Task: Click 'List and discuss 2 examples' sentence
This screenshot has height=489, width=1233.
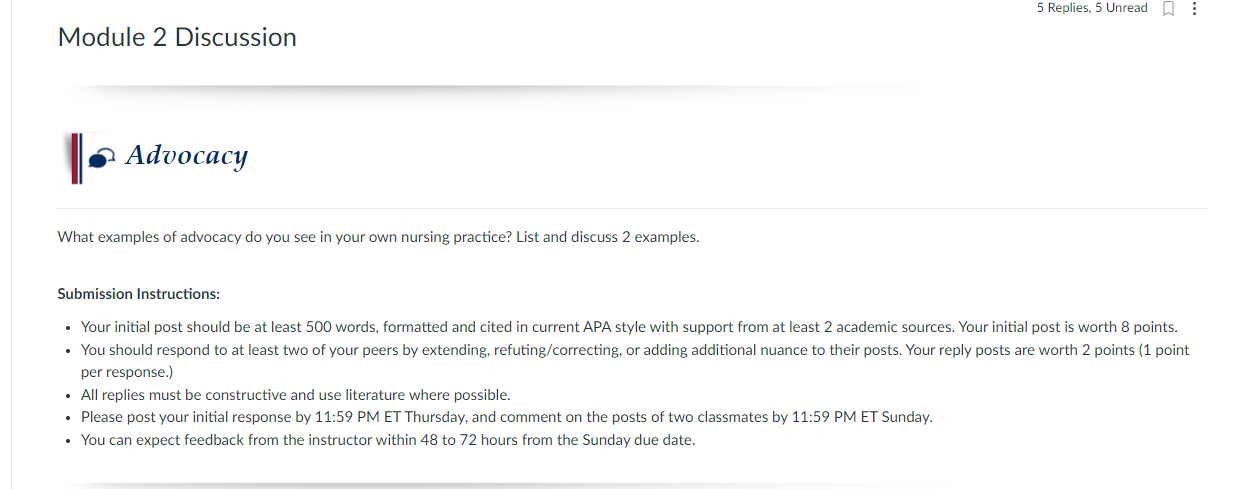Action: [607, 237]
